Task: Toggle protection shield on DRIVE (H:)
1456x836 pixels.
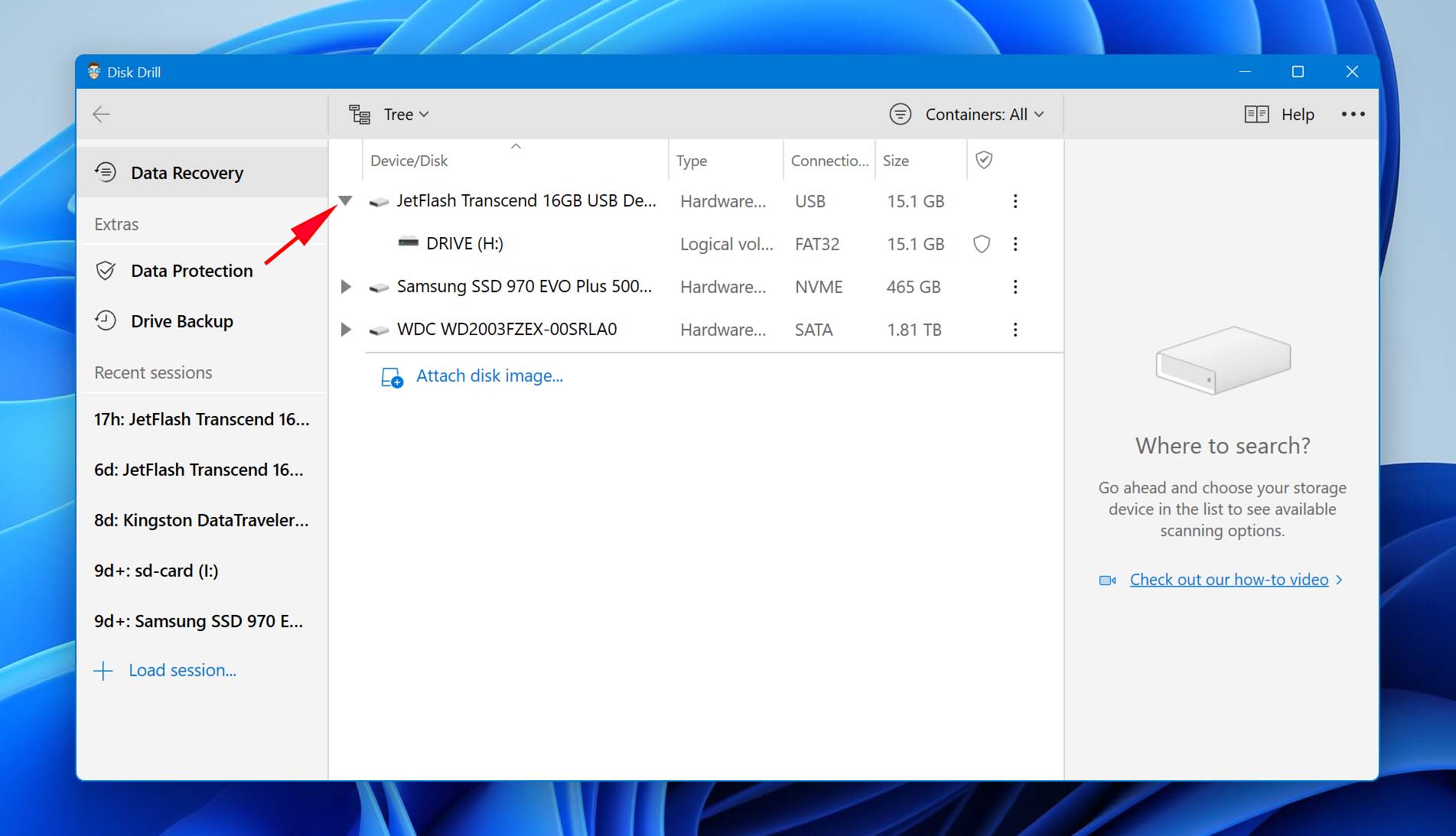Action: tap(982, 244)
